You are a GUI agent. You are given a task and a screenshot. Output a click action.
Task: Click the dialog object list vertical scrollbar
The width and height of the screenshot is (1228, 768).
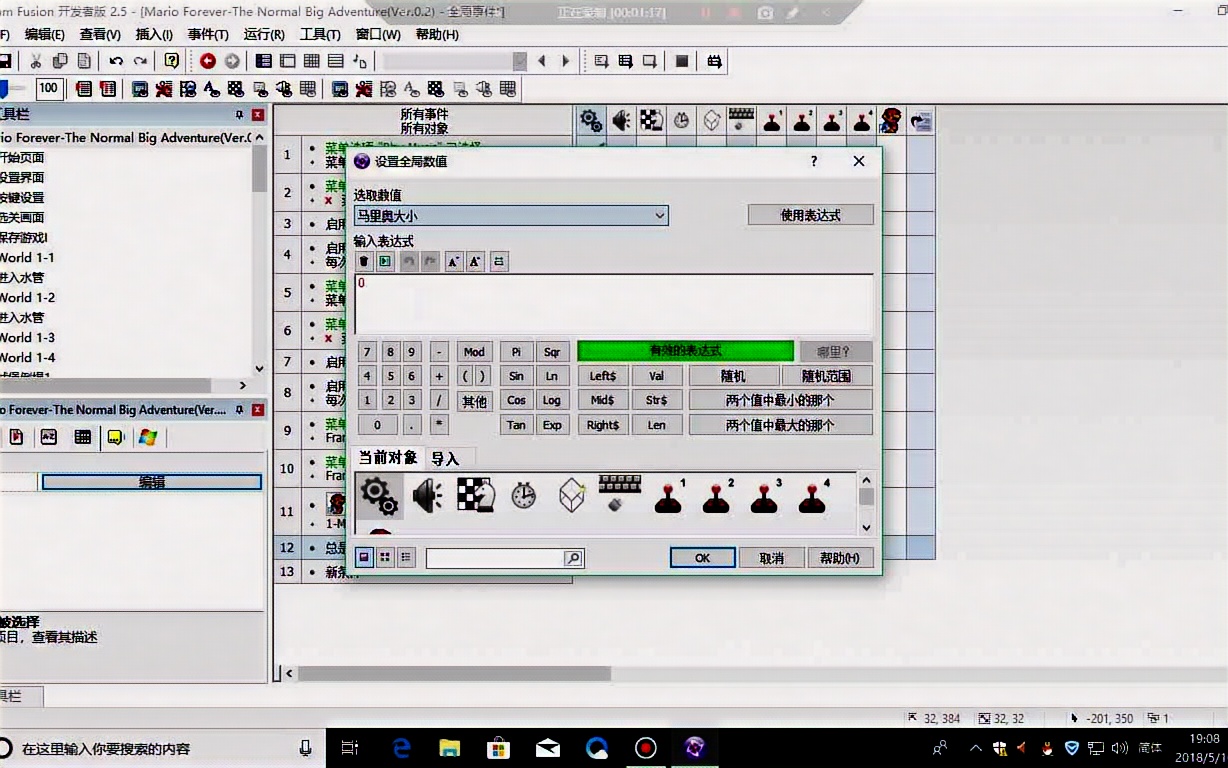[866, 505]
